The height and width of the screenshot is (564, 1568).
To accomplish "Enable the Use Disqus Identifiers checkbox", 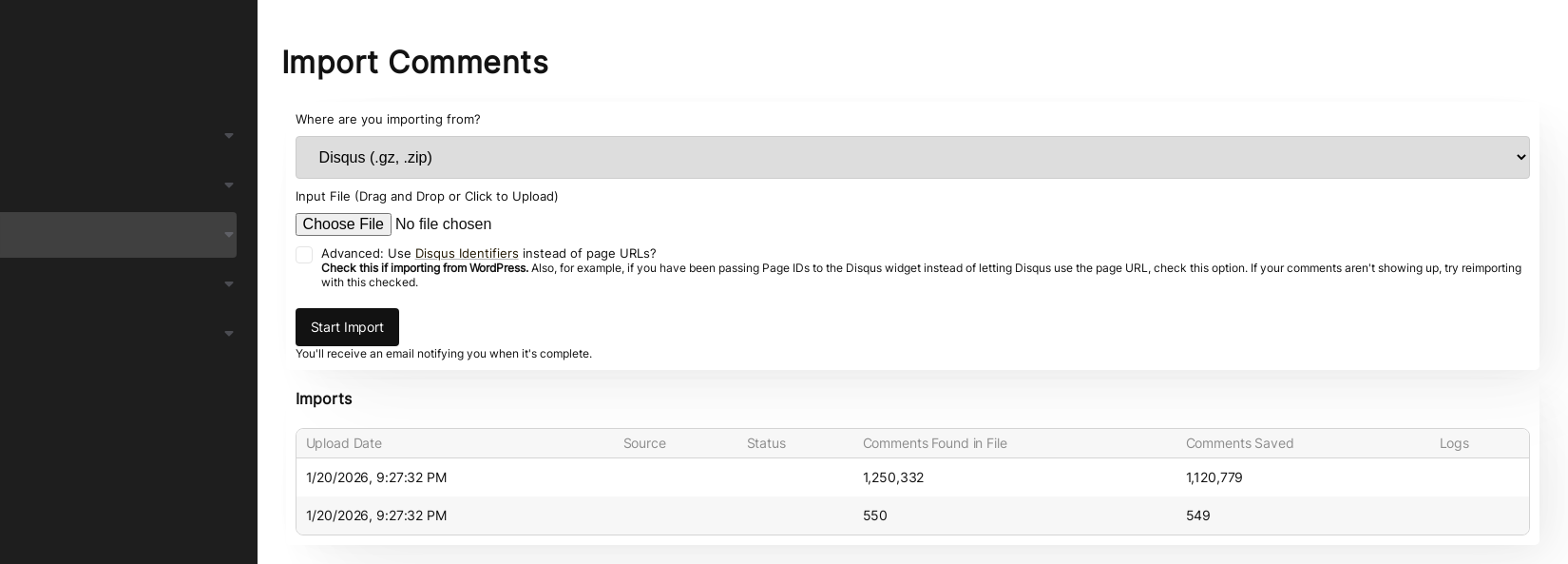I will coord(304,255).
